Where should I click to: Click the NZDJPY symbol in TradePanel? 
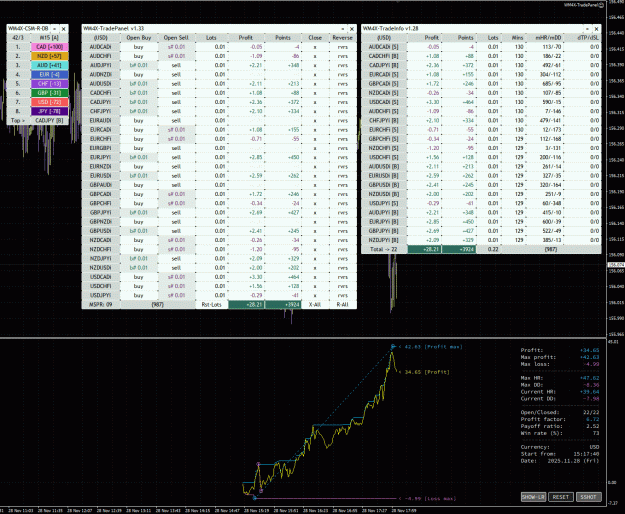point(100,259)
